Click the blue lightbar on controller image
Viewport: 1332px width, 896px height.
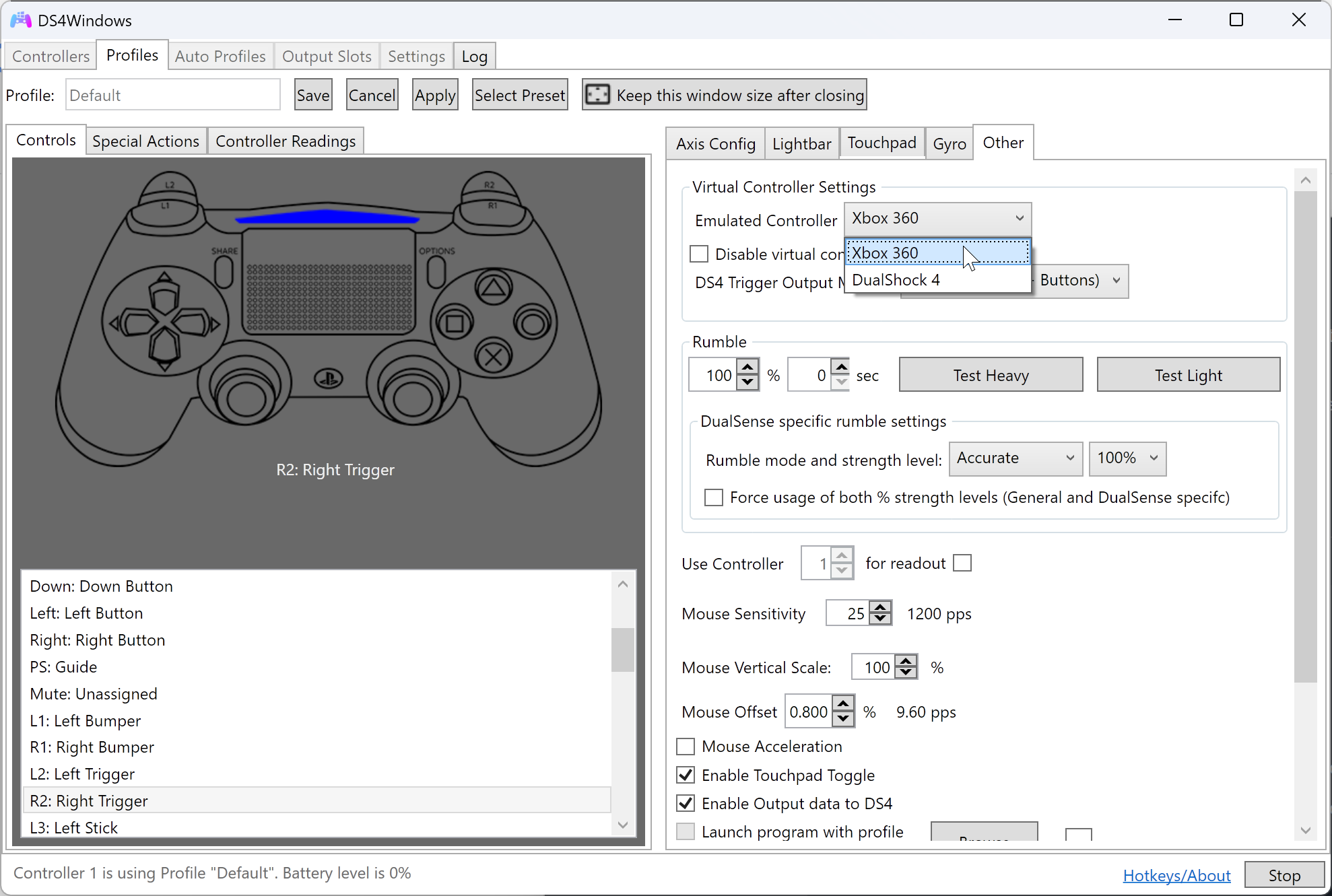tap(327, 217)
